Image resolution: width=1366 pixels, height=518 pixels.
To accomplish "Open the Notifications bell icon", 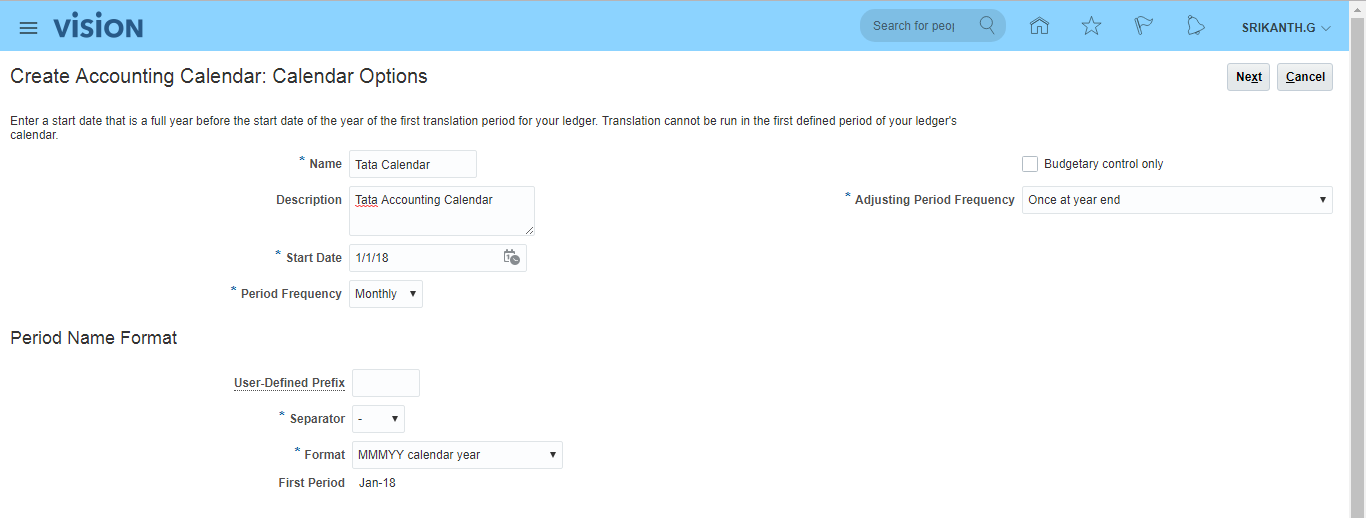I will tap(1195, 27).
